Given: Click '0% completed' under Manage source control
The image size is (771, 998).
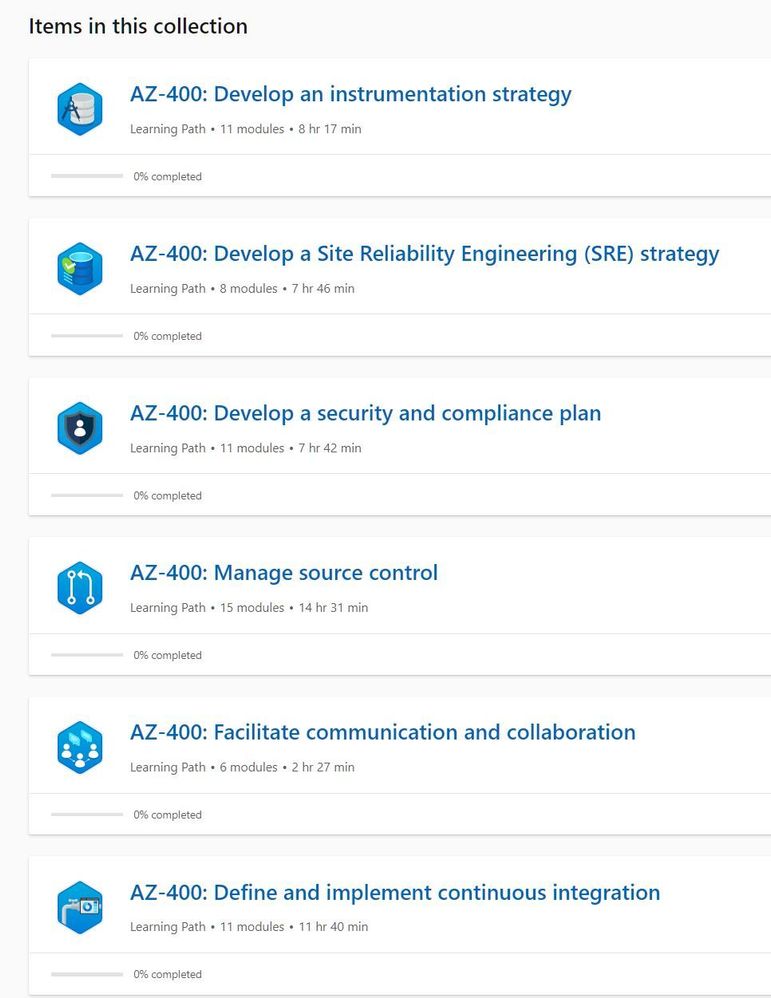Looking at the screenshot, I should 167,656.
